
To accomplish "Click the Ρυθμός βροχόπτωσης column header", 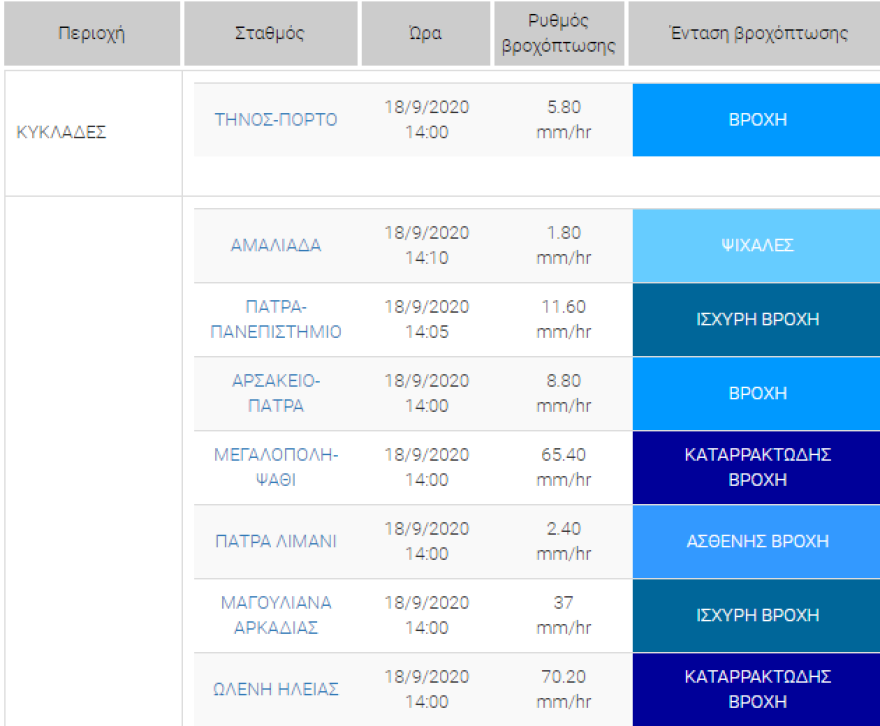I will (559, 33).
